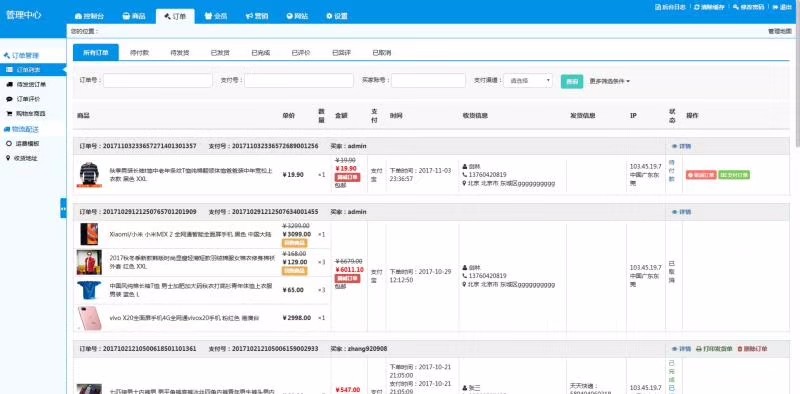Click the 清除缓存 clear cache icon link
The image size is (800, 394).
pyautogui.click(x=709, y=7)
